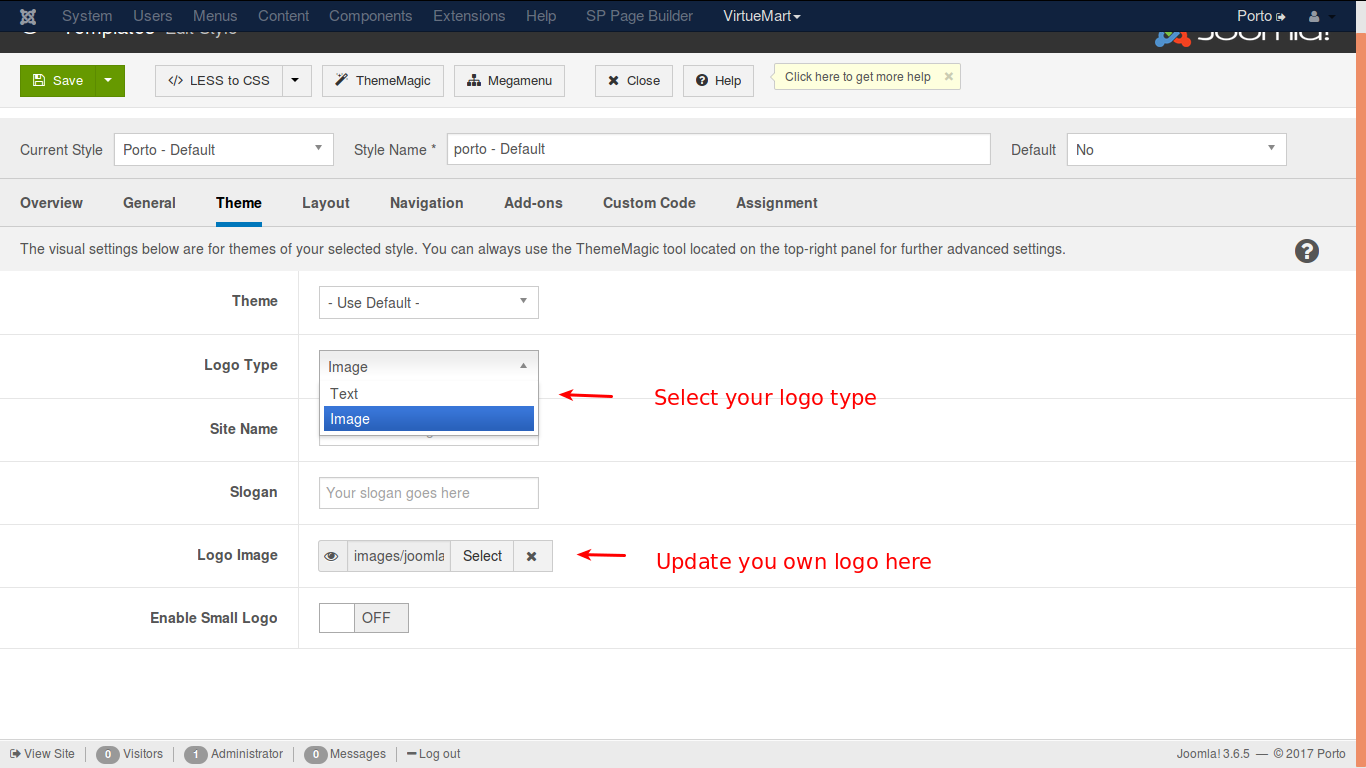Screen dimensions: 1366x768
Task: Click the Style Name input field
Action: (x=718, y=149)
